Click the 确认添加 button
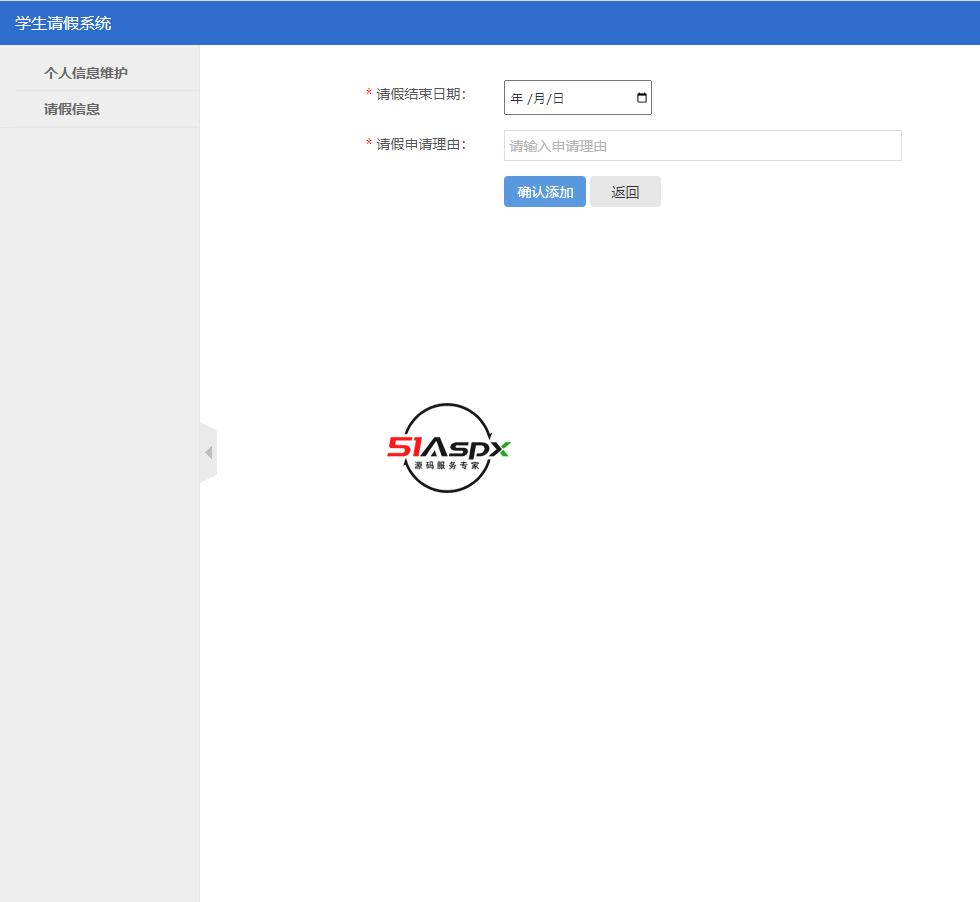The image size is (980, 902). click(544, 191)
